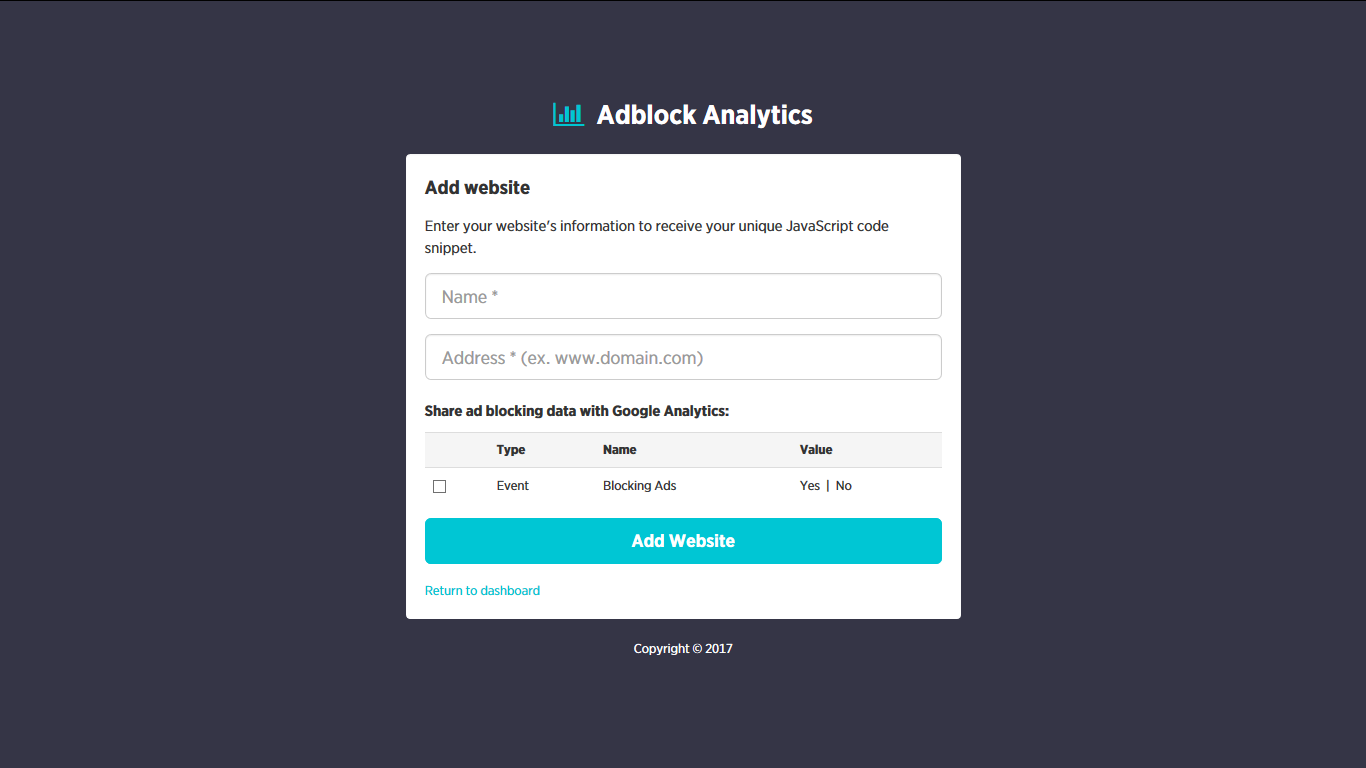
Task: Click the Adblock Analytics title text
Action: [x=704, y=114]
